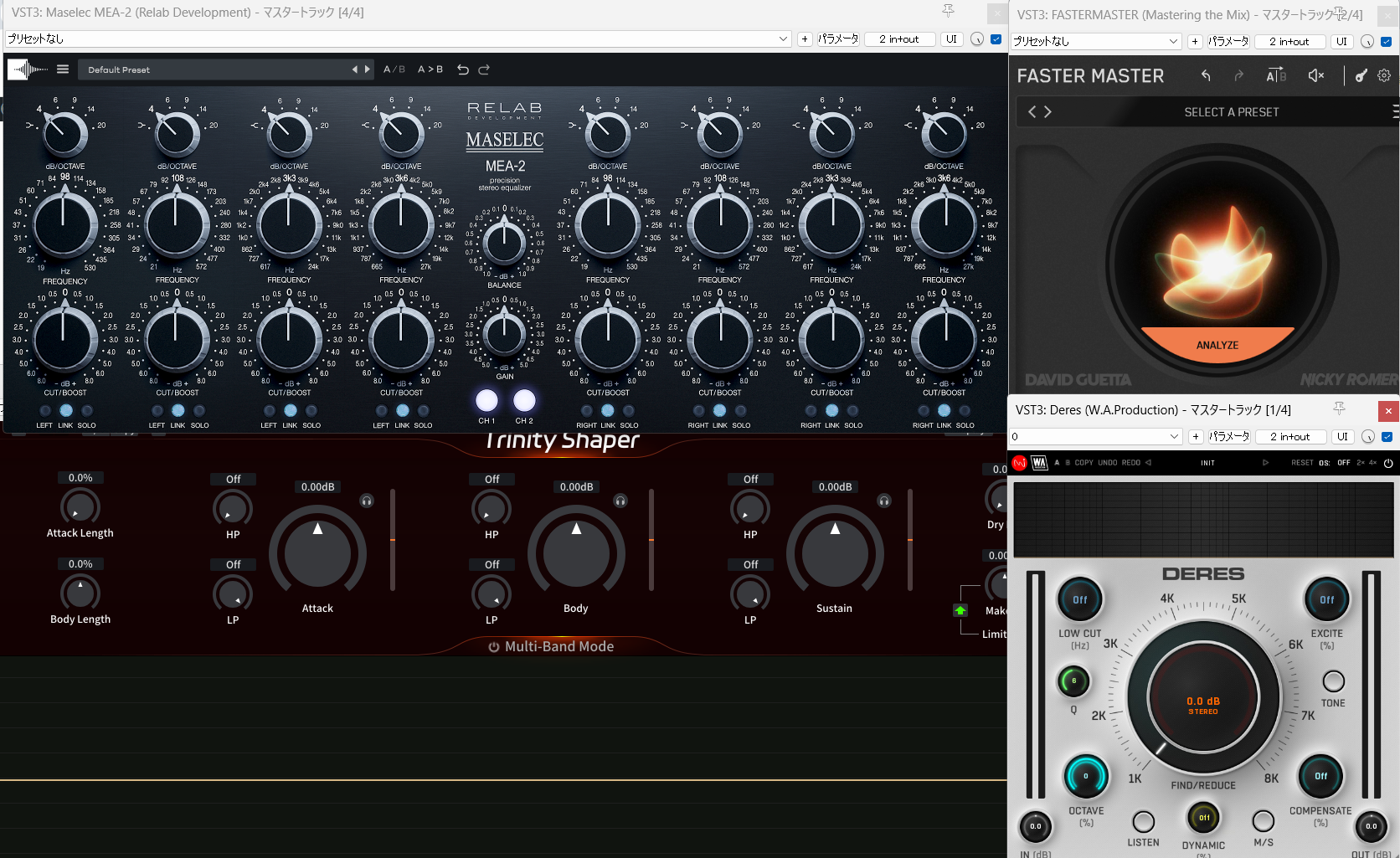Click the Deres power bypass icon
Viewport: 1400px width, 858px height.
[x=1387, y=463]
